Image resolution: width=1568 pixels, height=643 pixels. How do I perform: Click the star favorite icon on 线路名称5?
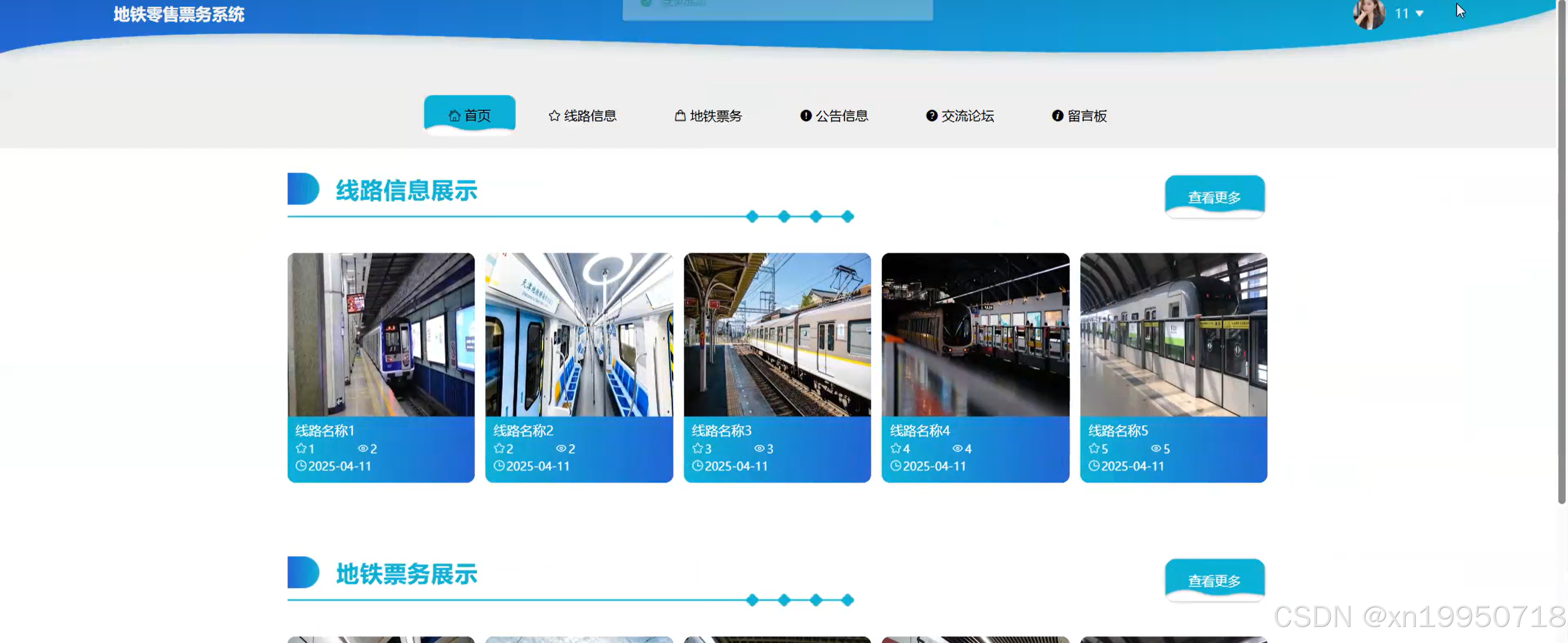(x=1094, y=448)
